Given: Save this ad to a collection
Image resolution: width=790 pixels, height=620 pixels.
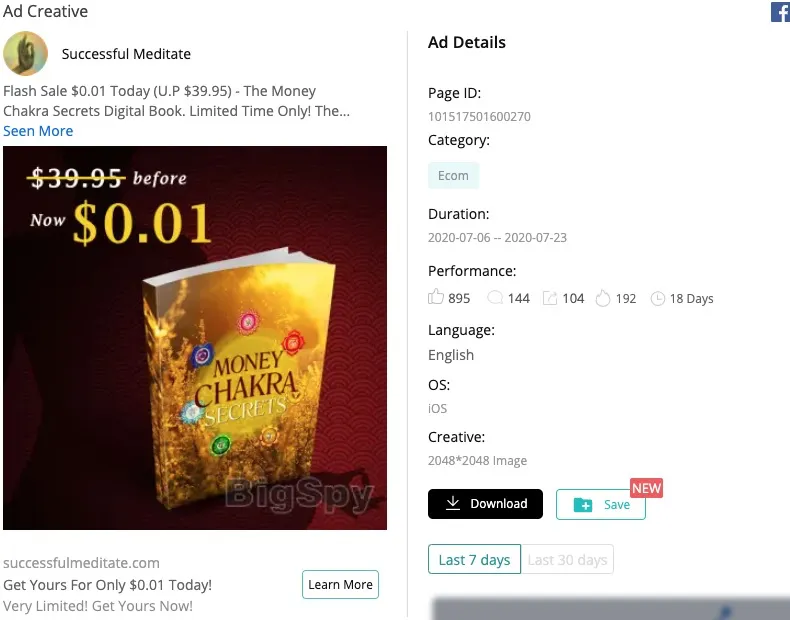Looking at the screenshot, I should point(601,505).
